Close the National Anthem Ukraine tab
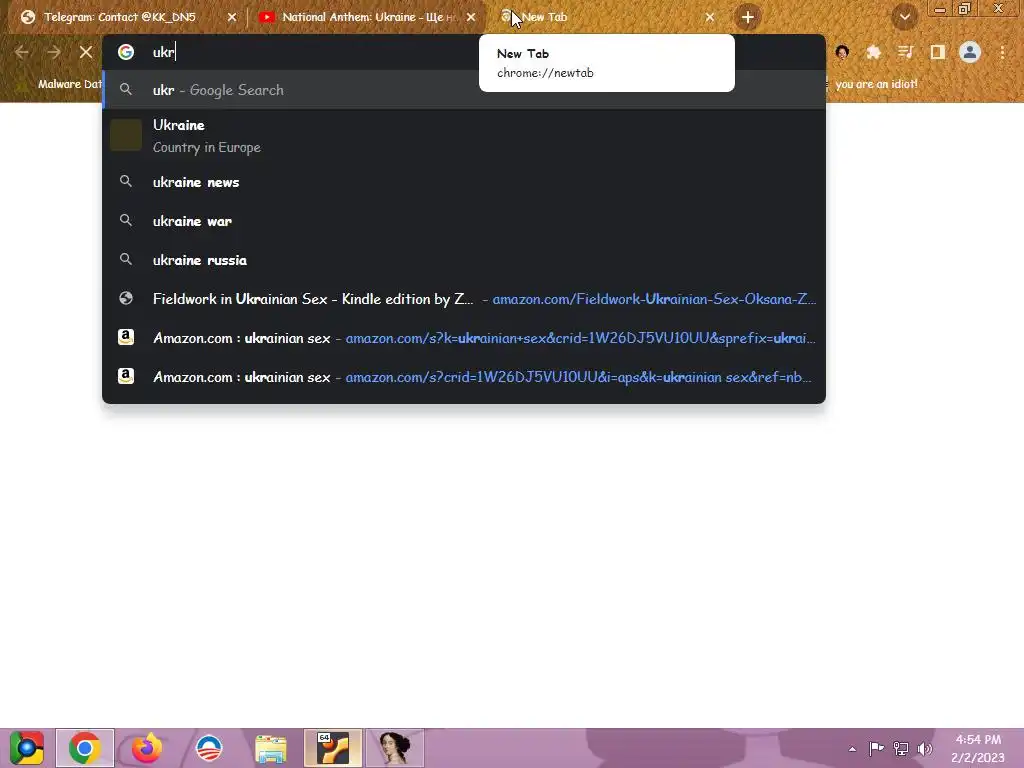Screen dimensions: 1024x768 [471, 18]
